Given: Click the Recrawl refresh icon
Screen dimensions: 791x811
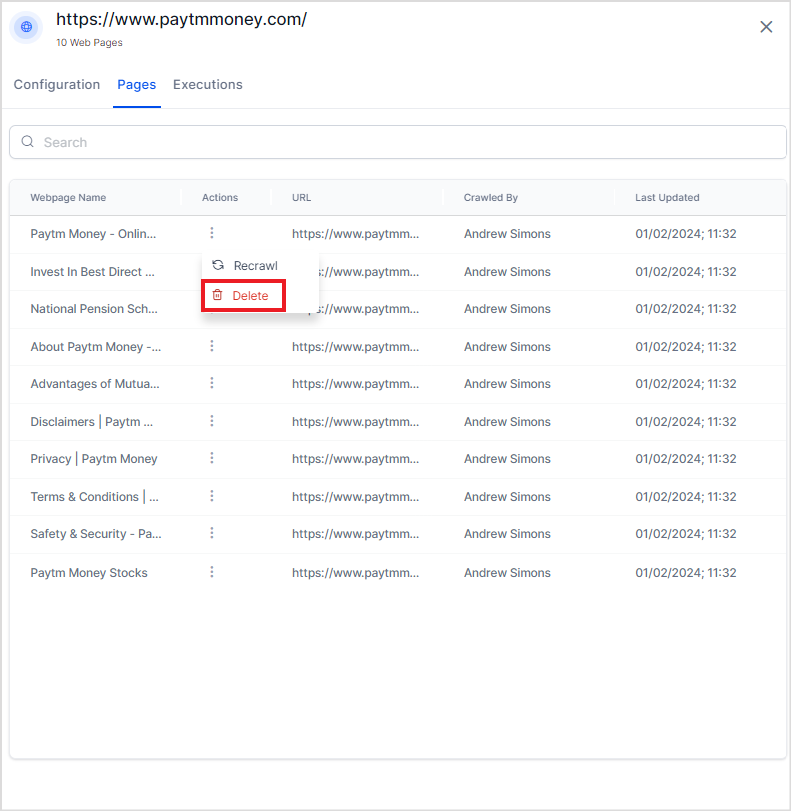Looking at the screenshot, I should pos(218,266).
